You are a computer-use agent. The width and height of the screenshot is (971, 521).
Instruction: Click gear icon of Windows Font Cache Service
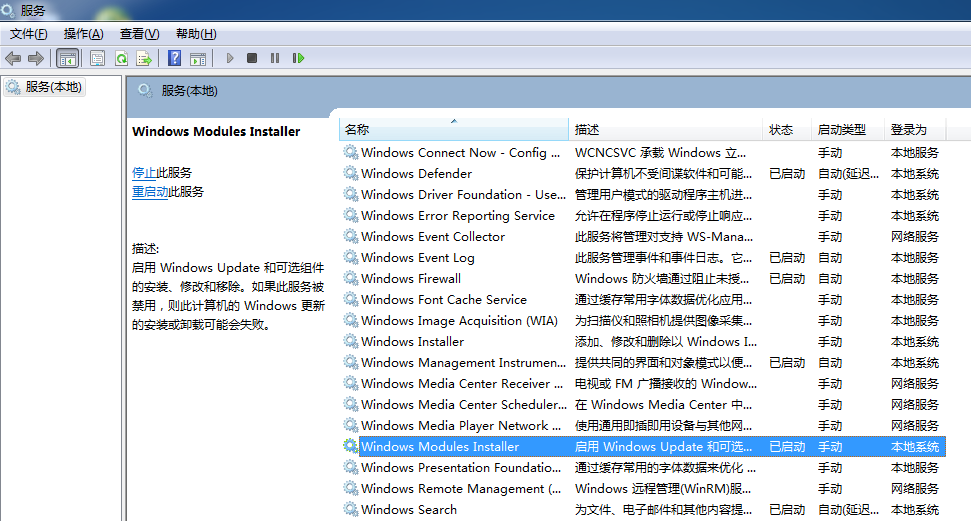(x=351, y=299)
